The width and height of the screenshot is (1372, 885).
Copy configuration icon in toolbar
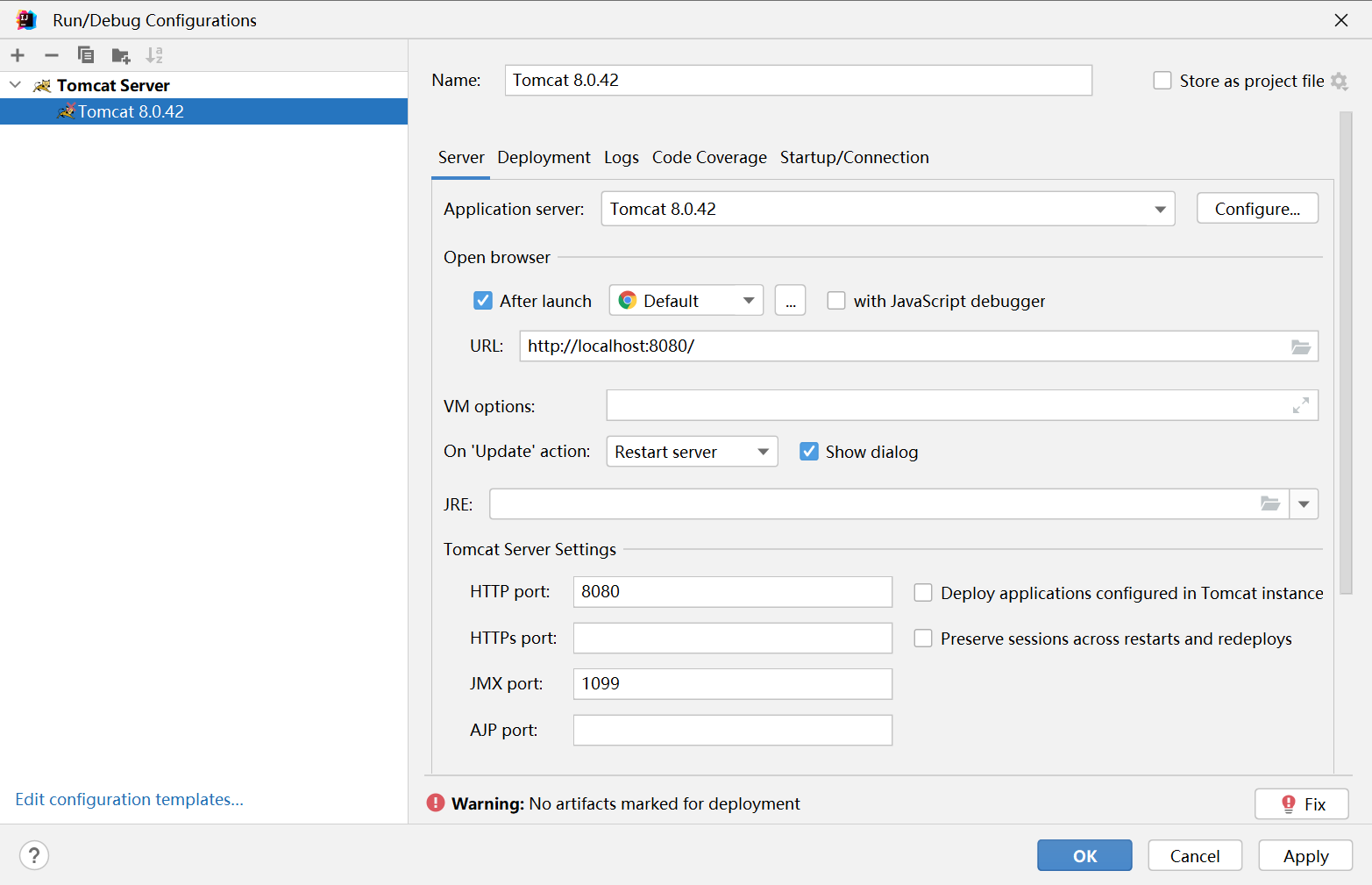click(x=86, y=55)
